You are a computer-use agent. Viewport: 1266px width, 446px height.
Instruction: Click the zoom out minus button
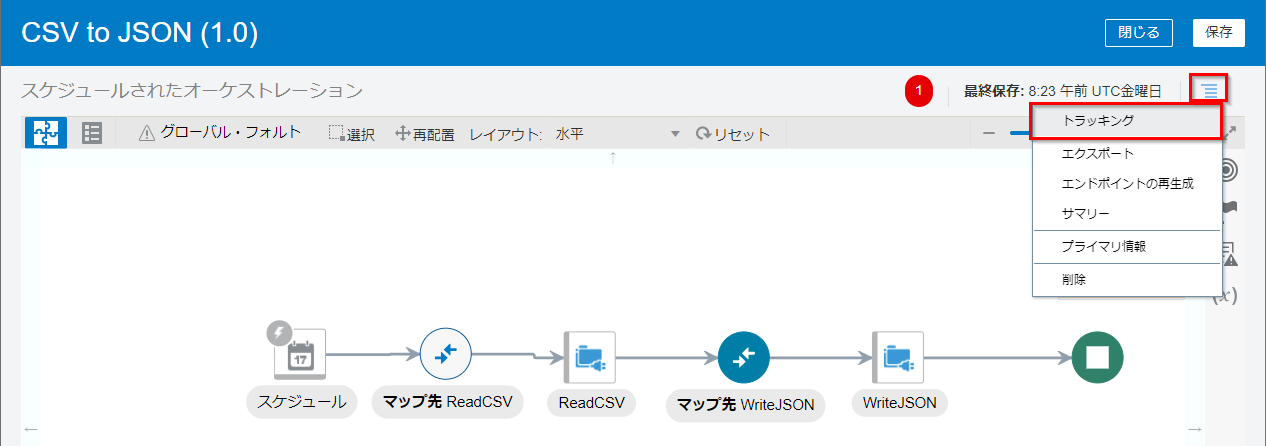point(988,134)
